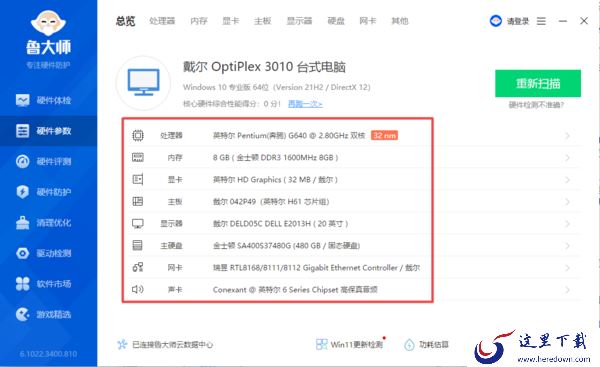Click 功耗估算 label
Viewport: 600px width, 367px height.
coord(434,344)
